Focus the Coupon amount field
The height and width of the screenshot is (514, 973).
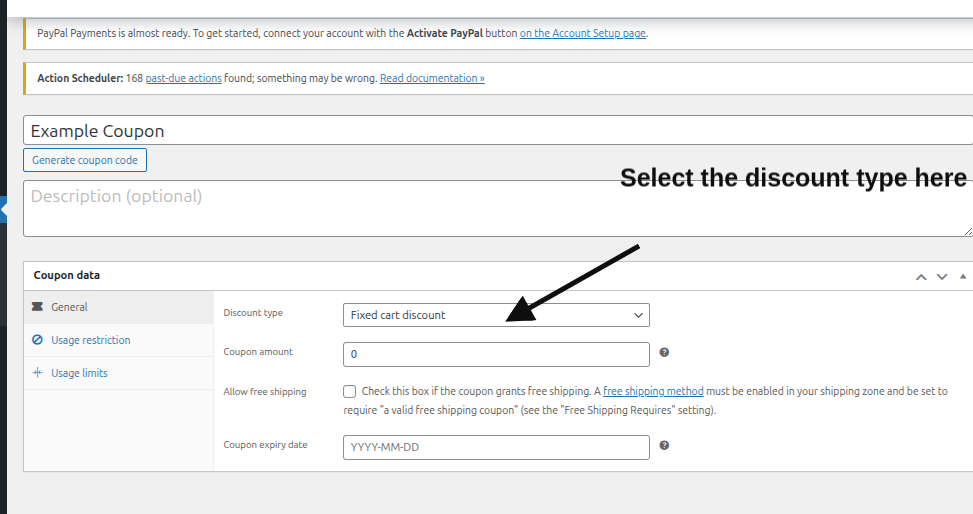pos(495,354)
